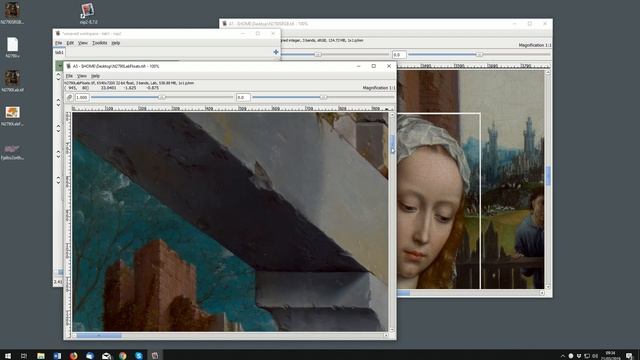
Task: Expand first row arrow in workspace column
Action: pyautogui.click(x=58, y=76)
